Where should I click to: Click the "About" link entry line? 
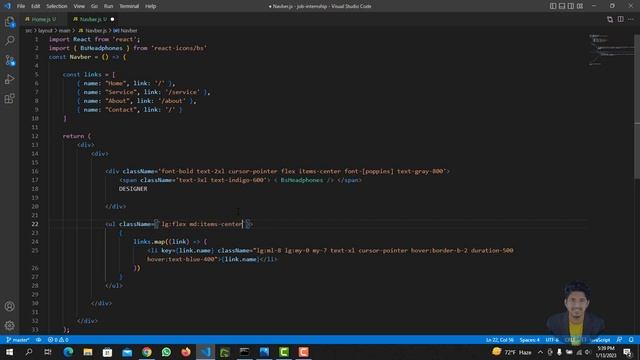136,101
